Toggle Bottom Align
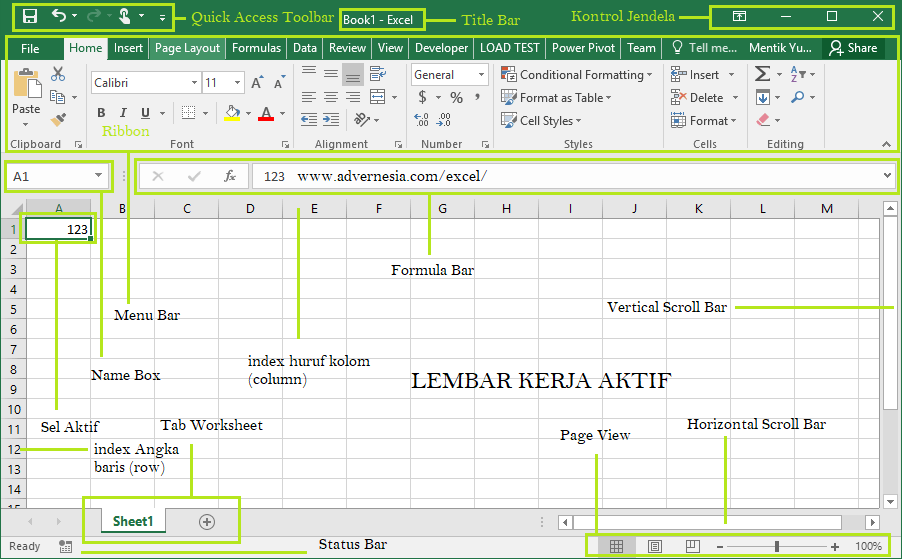 (x=353, y=74)
